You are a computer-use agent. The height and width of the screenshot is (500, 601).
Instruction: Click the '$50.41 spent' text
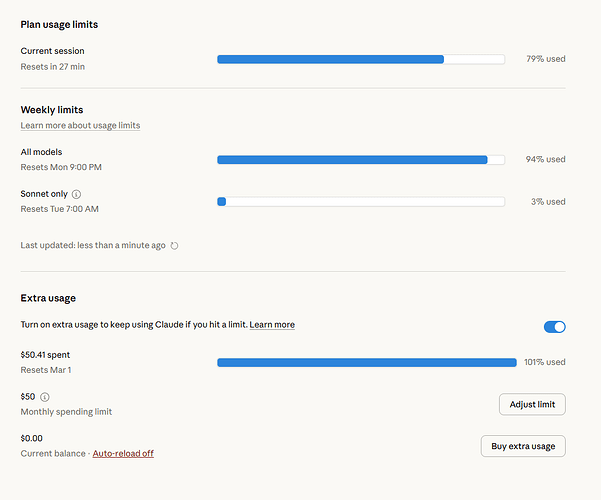(x=45, y=355)
